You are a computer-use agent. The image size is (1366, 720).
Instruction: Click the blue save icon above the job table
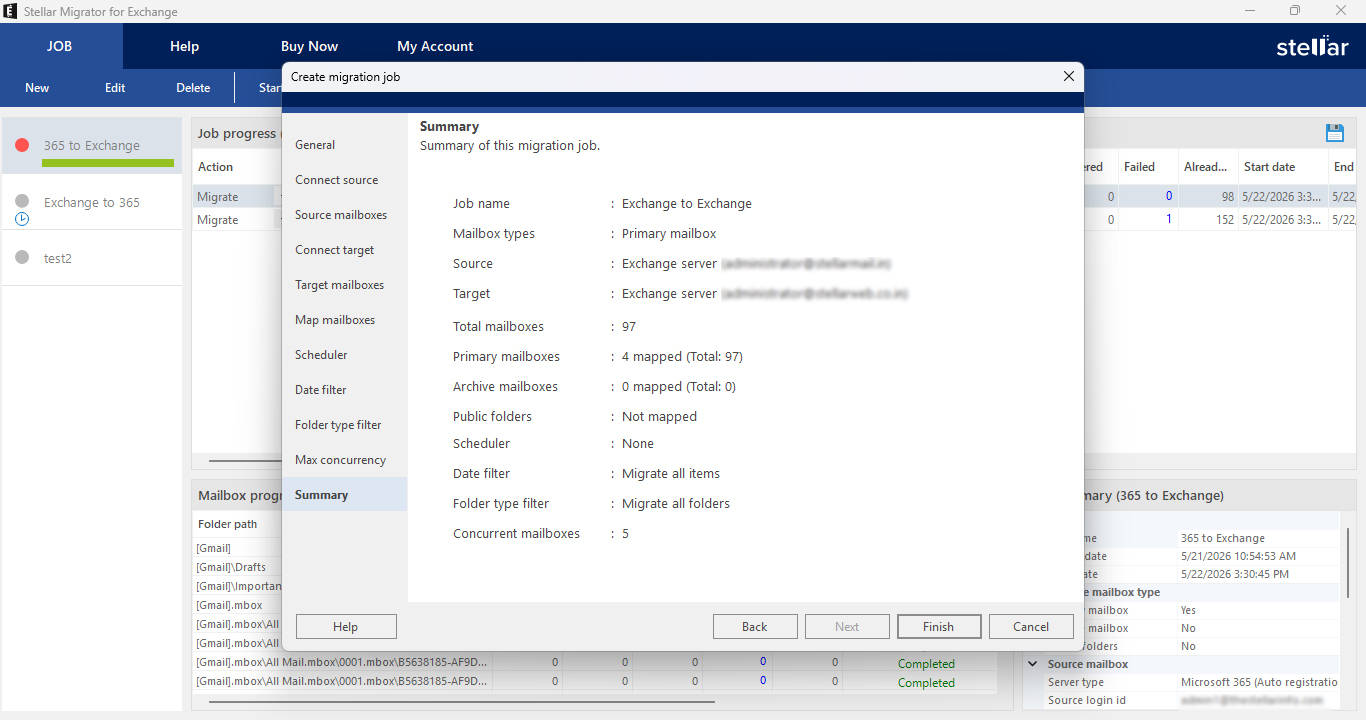pyautogui.click(x=1334, y=133)
